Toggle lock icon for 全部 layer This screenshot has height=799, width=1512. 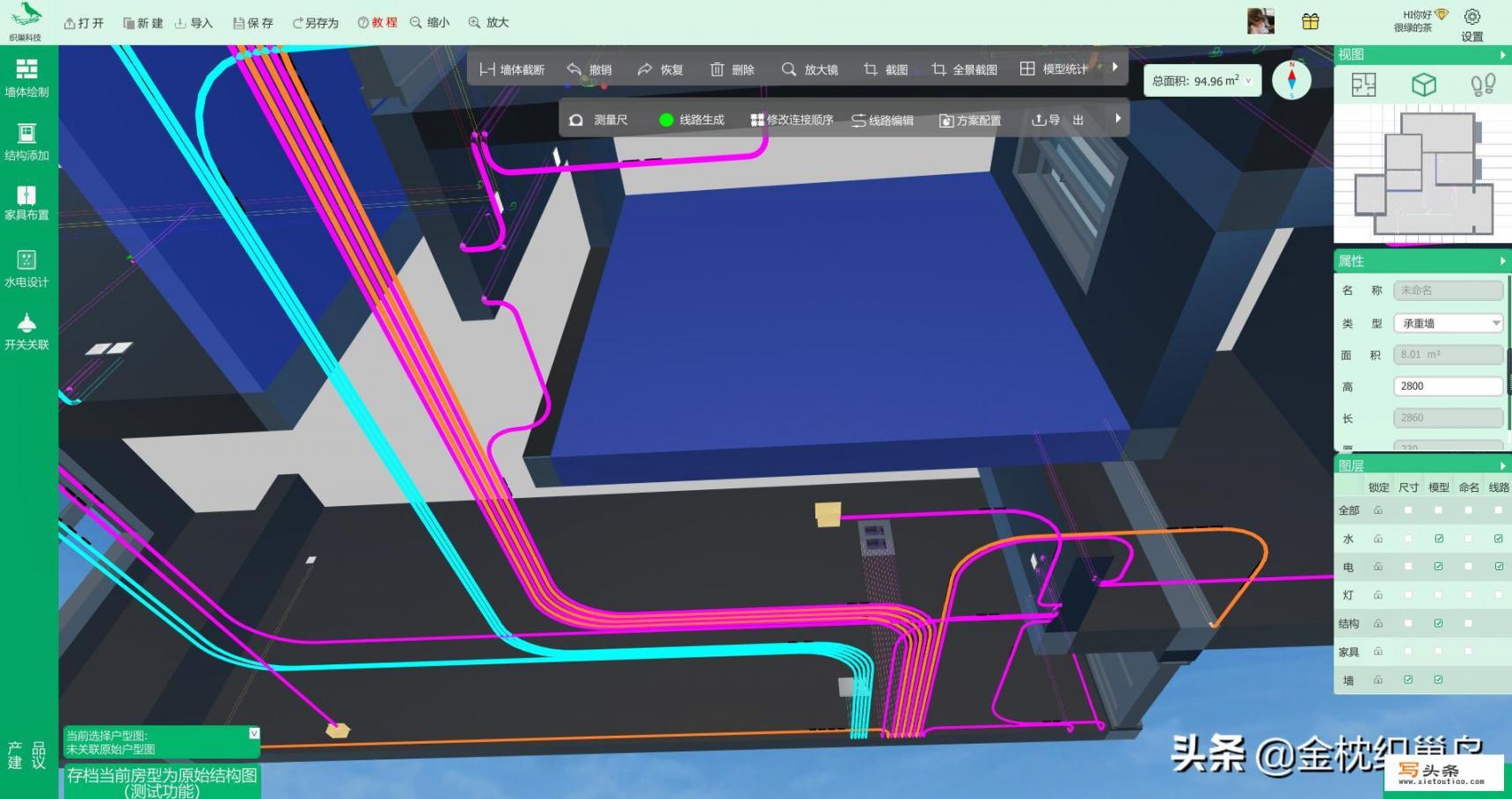coord(1378,510)
